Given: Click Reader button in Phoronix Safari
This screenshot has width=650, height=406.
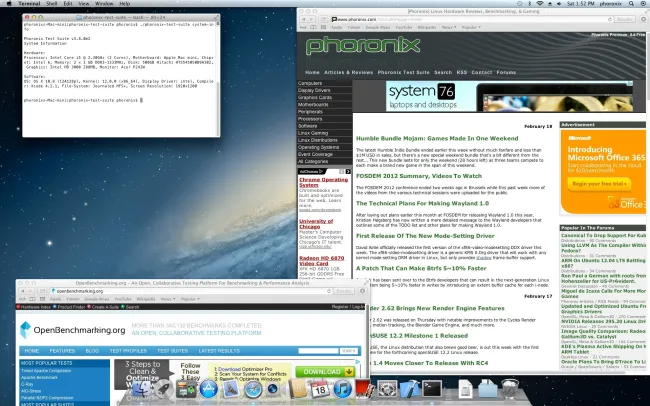Looking at the screenshot, I should click(624, 19).
